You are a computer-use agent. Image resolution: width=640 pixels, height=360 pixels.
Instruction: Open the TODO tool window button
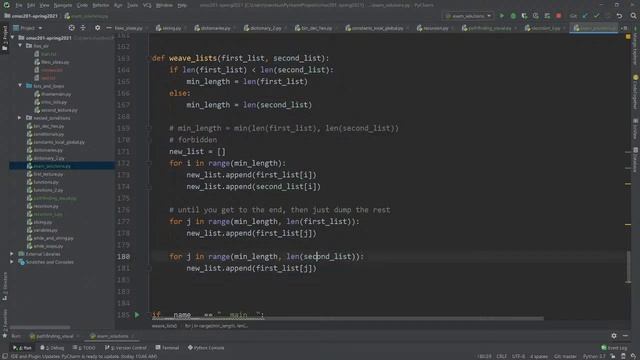pyautogui.click(x=84, y=348)
